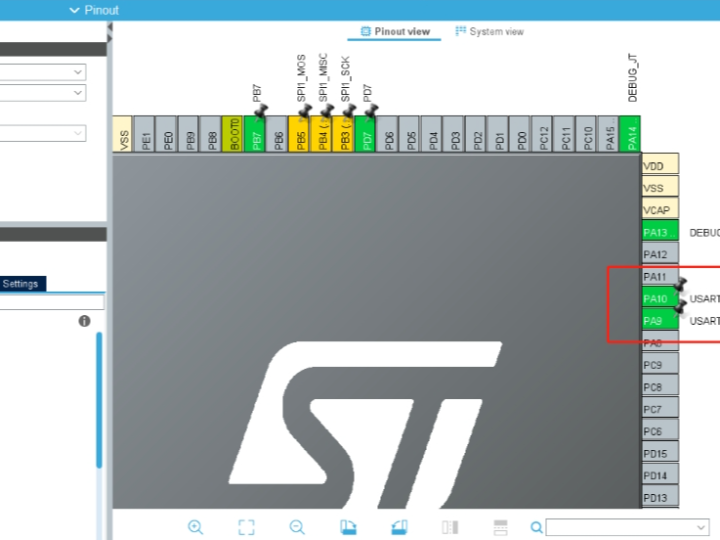Select pin PD3 on top row
The height and width of the screenshot is (540, 720).
pos(454,134)
